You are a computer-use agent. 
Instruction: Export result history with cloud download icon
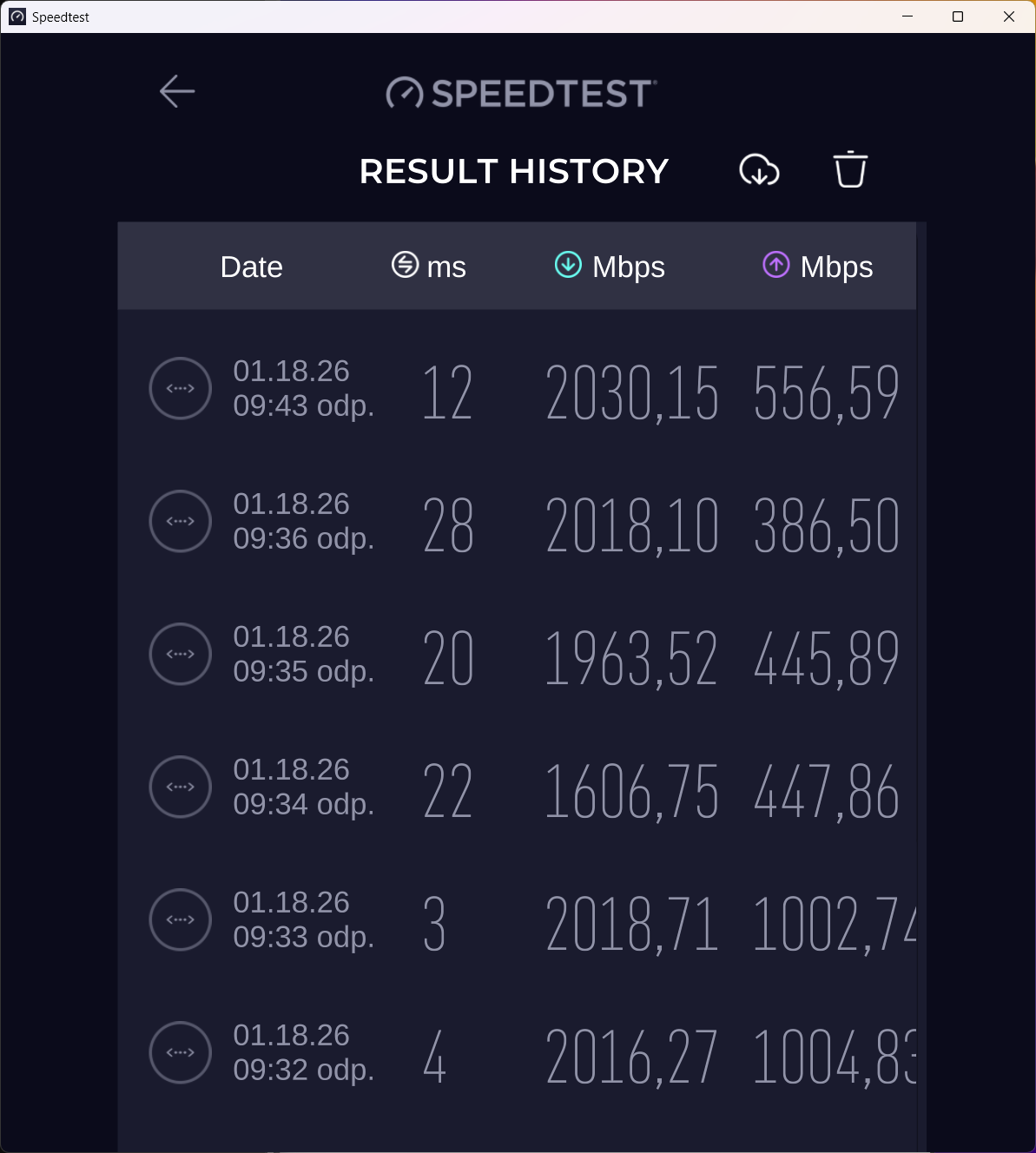click(759, 170)
